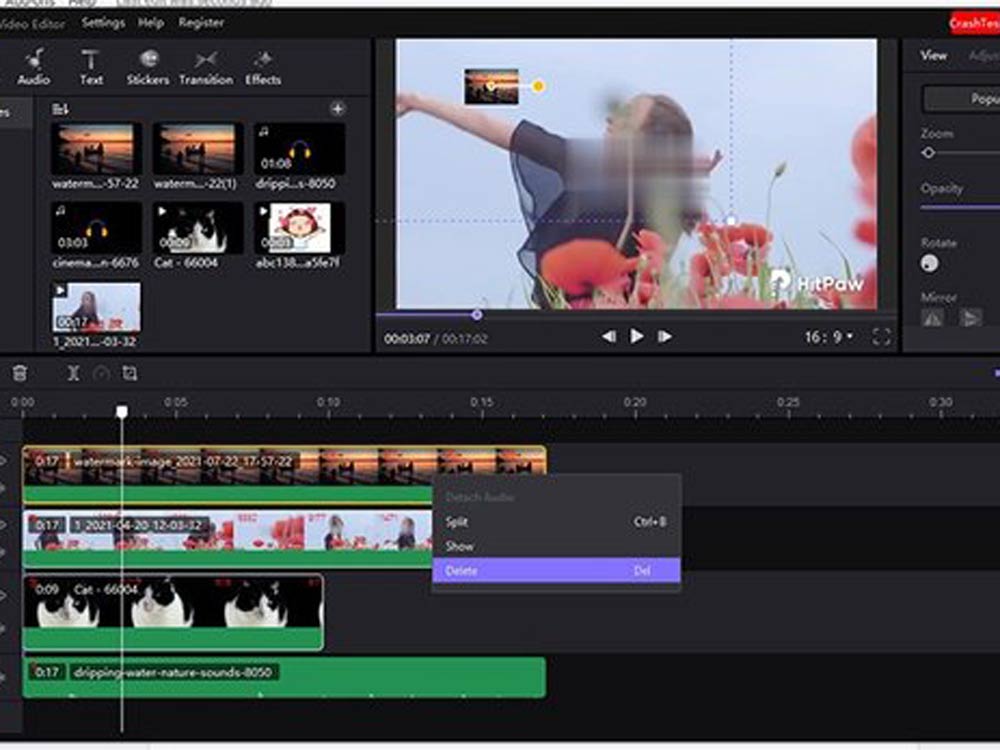Click the small overlay image in preview

(x=491, y=86)
